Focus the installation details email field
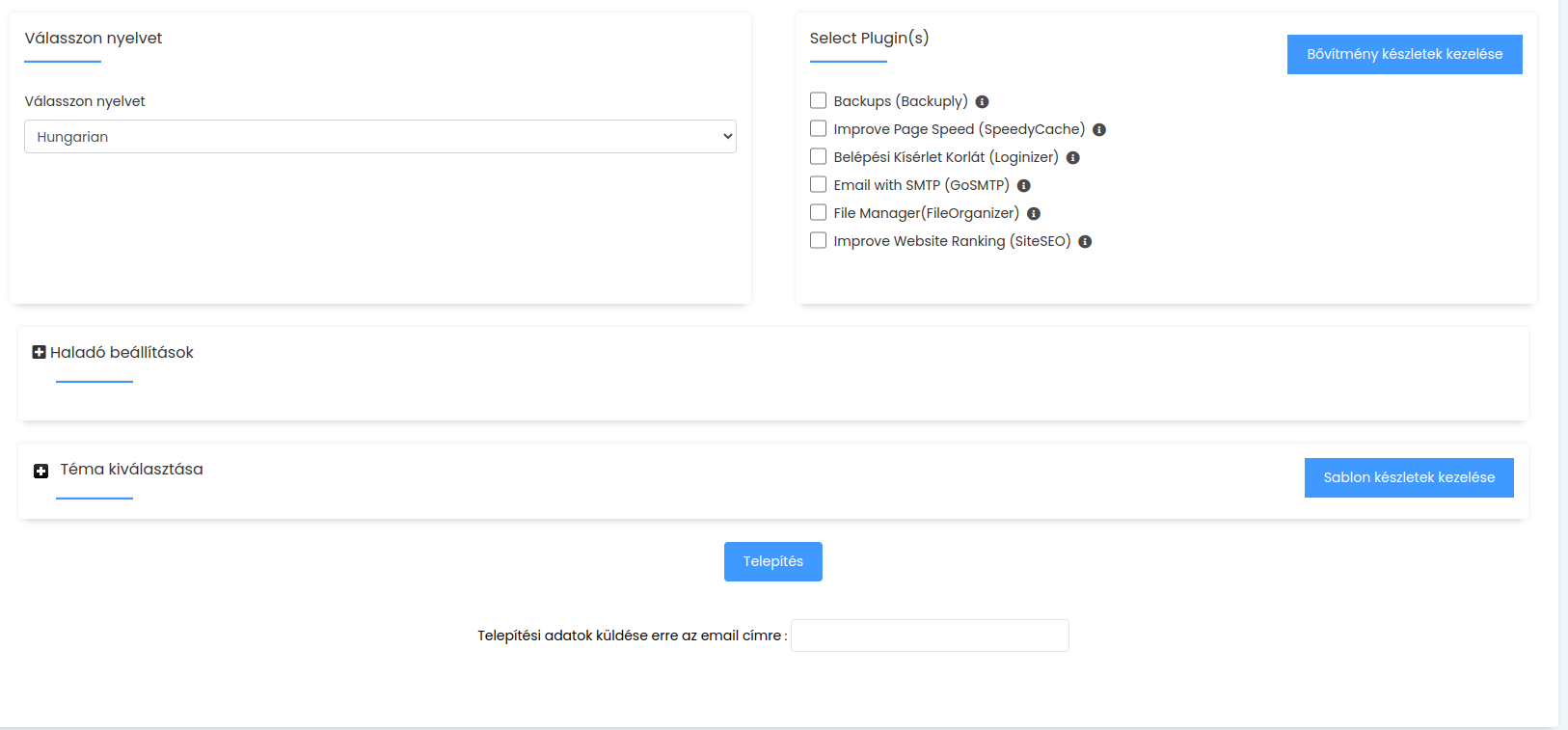The image size is (1568, 730). pyautogui.click(x=930, y=635)
